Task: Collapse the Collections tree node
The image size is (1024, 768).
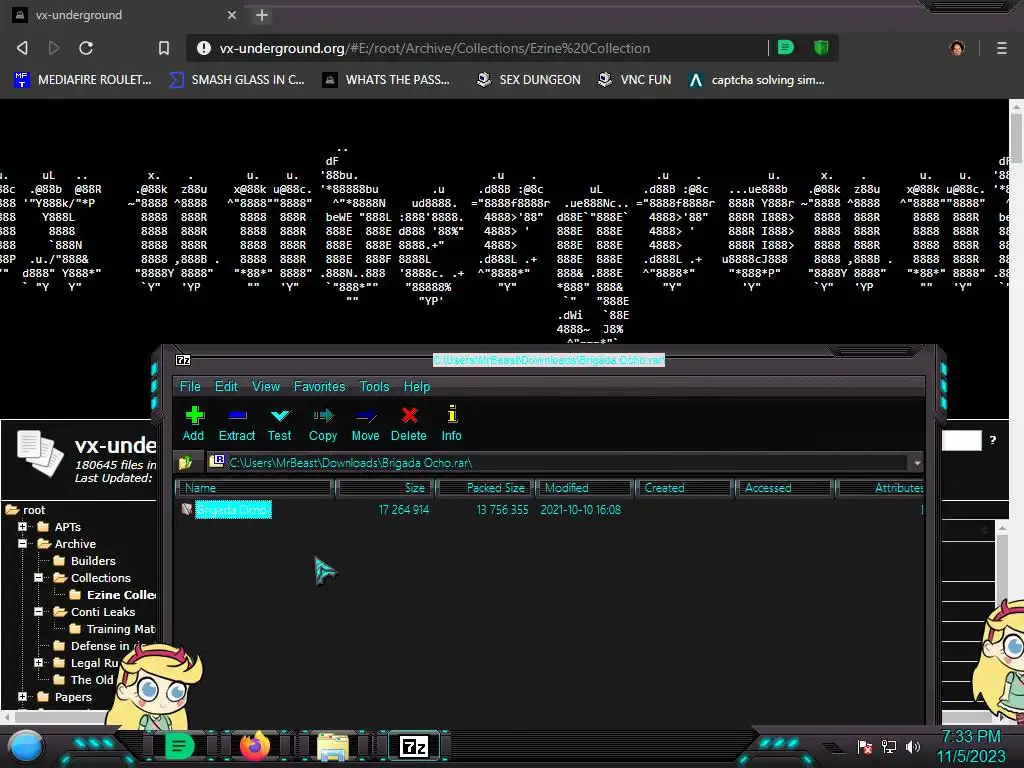Action: (39, 577)
